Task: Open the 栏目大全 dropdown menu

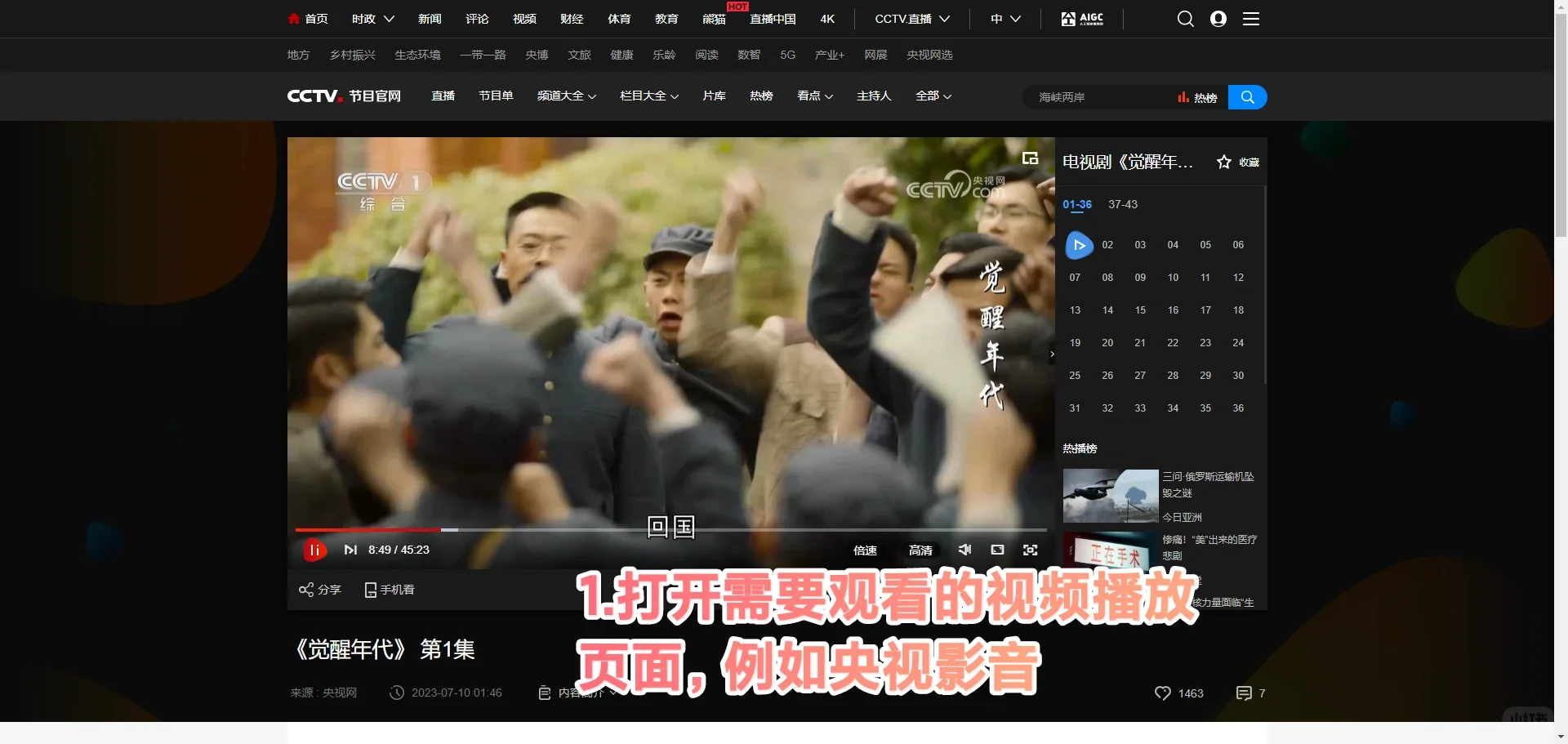Action: point(648,96)
